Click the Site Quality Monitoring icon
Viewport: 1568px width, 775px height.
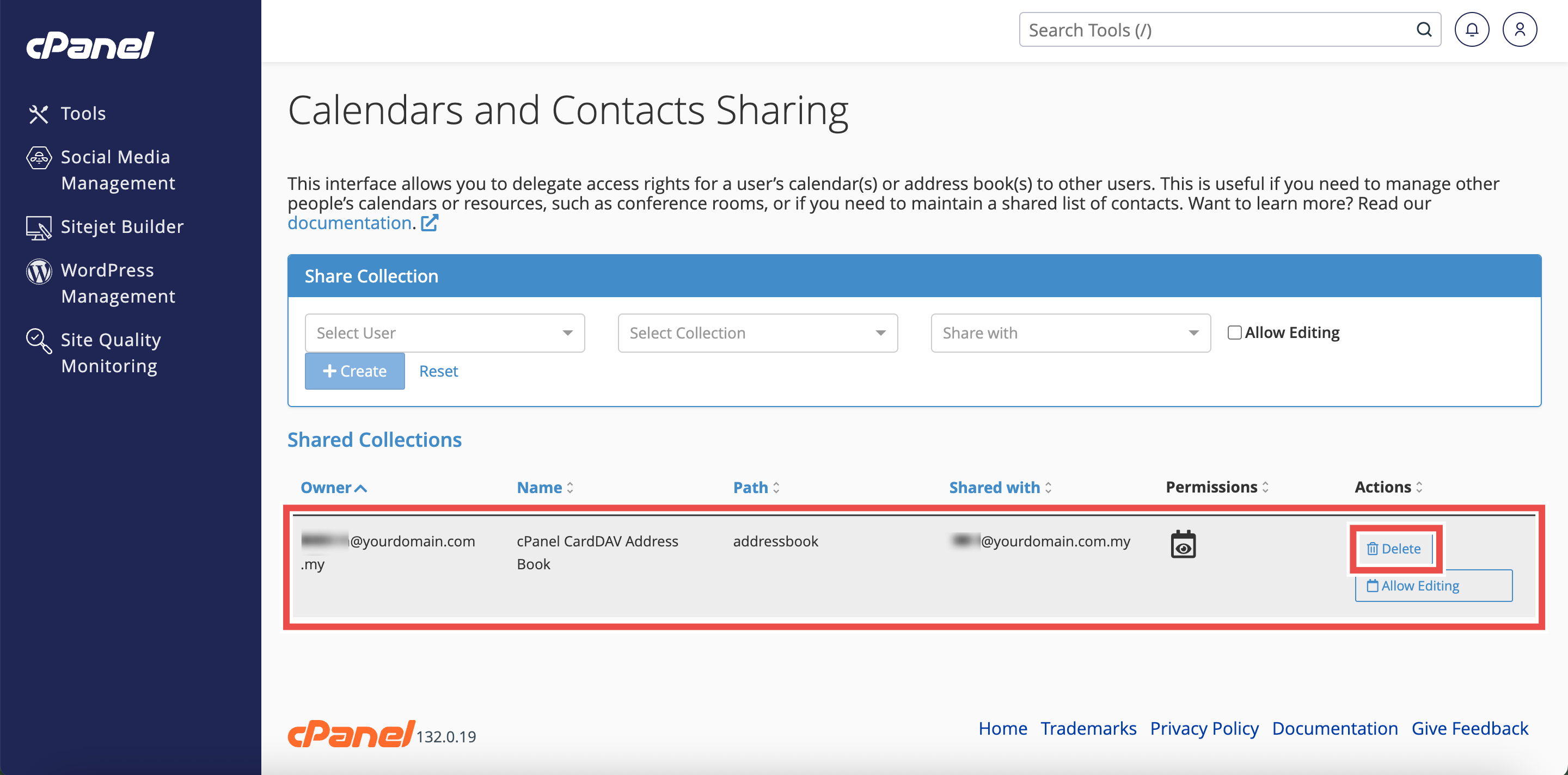pos(38,341)
